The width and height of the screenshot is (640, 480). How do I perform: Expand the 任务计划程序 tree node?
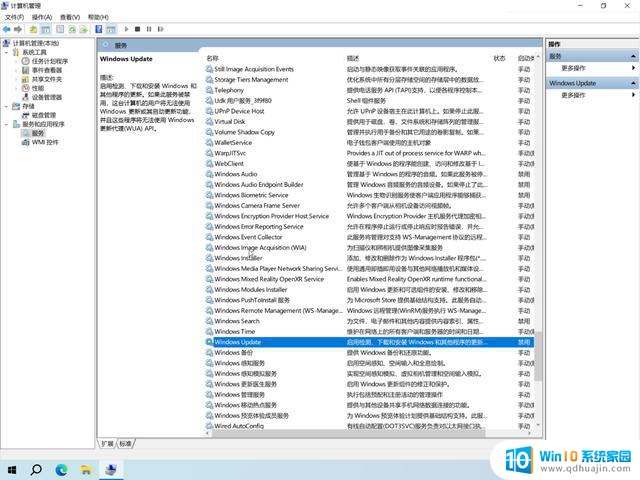pyautogui.click(x=16, y=61)
